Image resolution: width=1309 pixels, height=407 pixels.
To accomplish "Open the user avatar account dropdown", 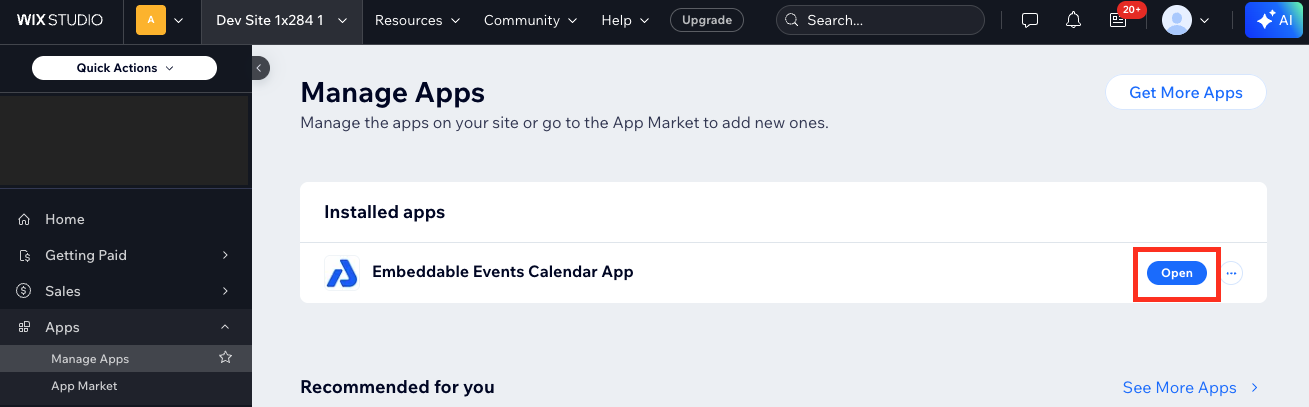I will [1186, 20].
